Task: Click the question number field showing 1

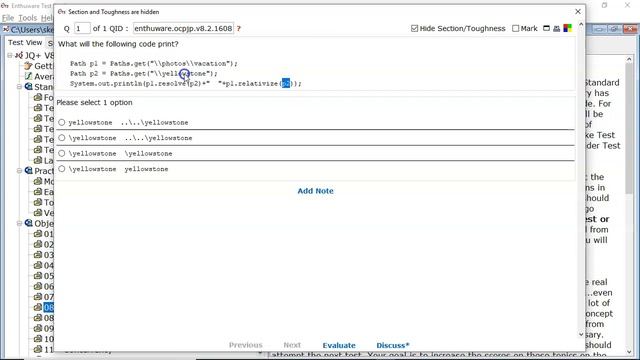Action: pyautogui.click(x=82, y=29)
